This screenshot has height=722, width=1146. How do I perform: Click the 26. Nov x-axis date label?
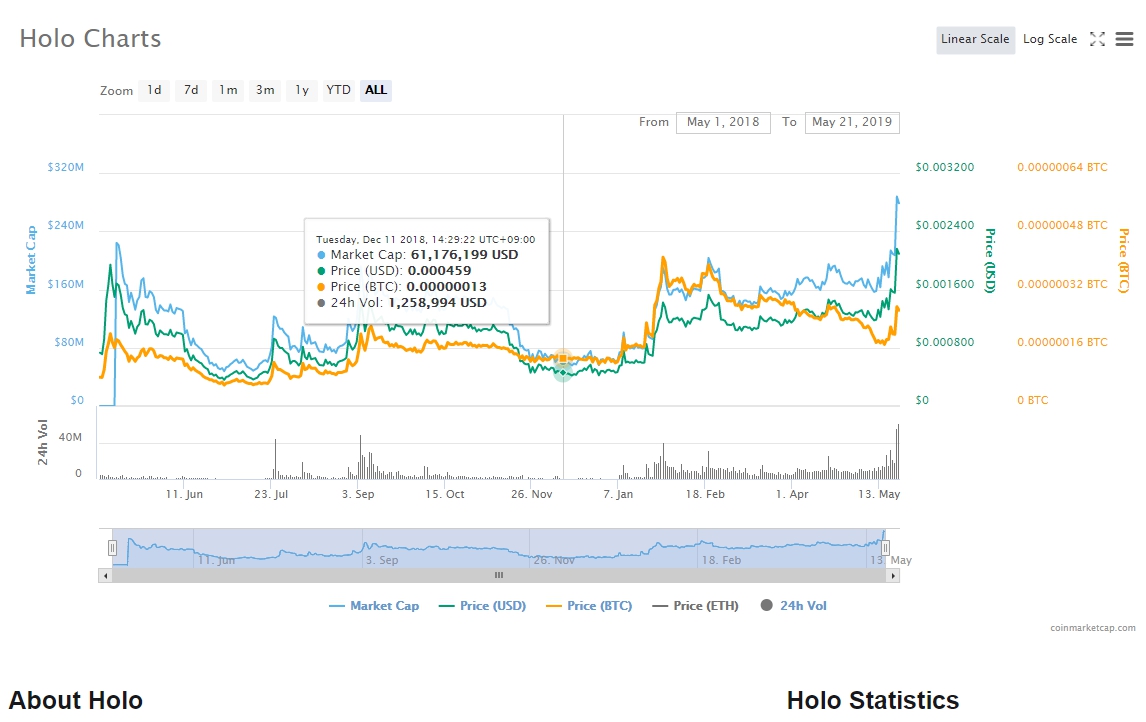click(531, 494)
